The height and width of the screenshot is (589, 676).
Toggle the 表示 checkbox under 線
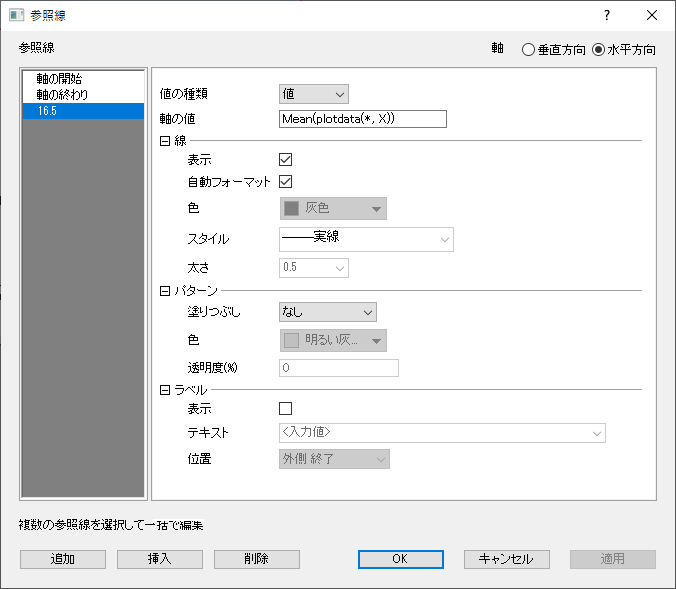point(285,160)
